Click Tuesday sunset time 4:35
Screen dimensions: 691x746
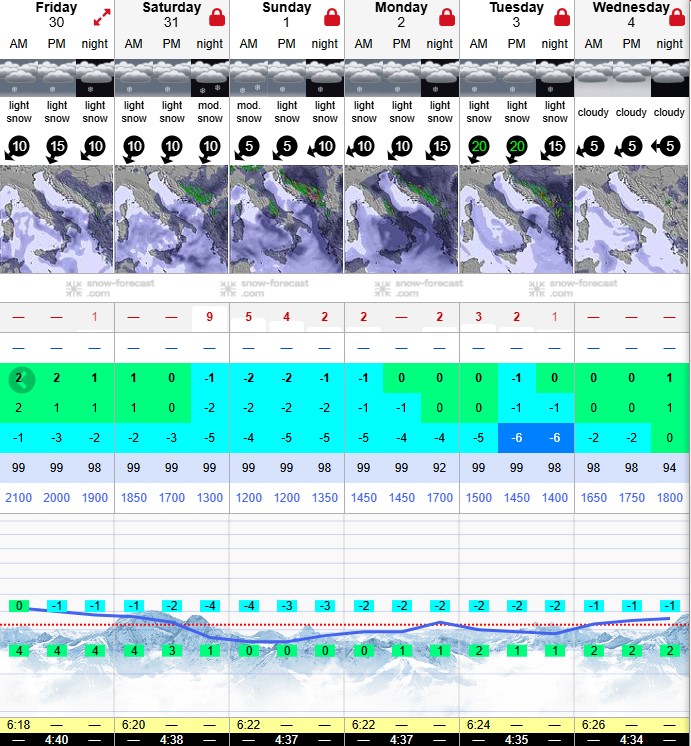[x=516, y=740]
